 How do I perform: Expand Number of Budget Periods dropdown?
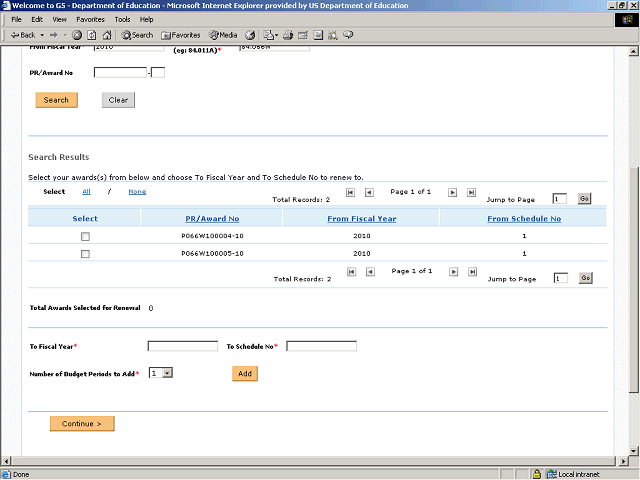pyautogui.click(x=167, y=373)
